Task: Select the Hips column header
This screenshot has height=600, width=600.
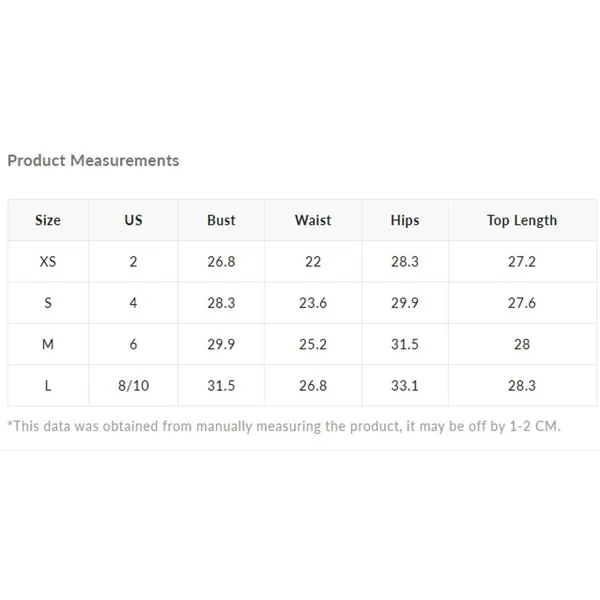Action: click(405, 220)
